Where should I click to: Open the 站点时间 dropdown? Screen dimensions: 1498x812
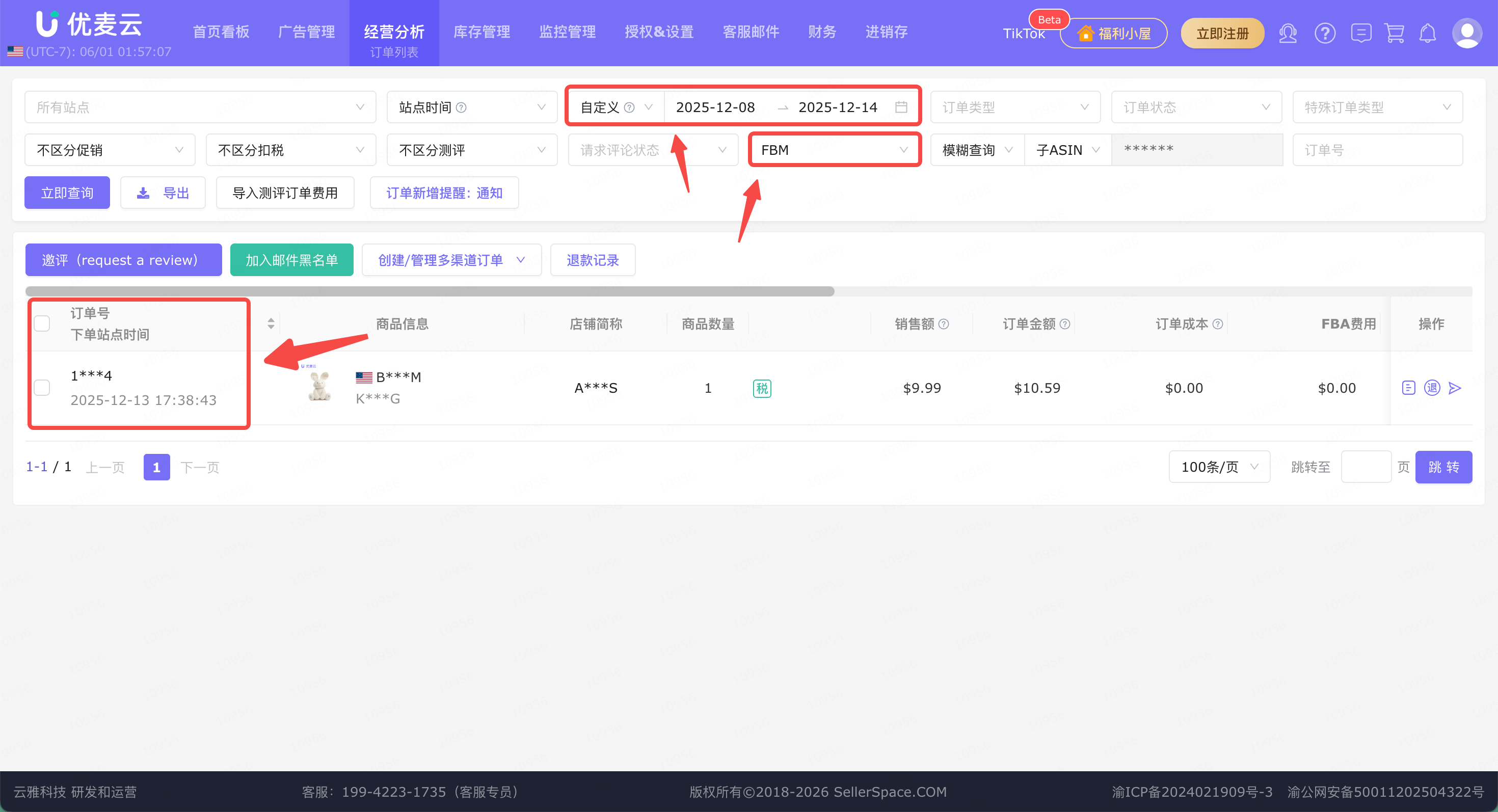pyautogui.click(x=472, y=107)
